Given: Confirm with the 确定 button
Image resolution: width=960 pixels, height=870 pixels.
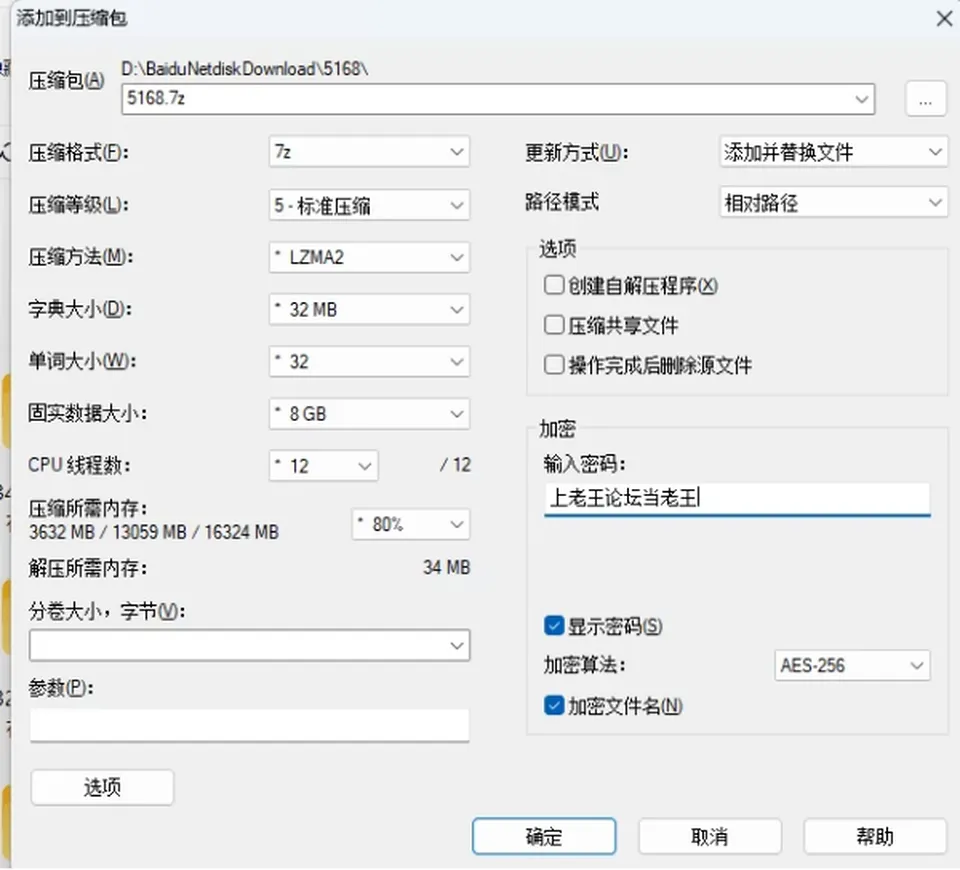Looking at the screenshot, I should (544, 836).
